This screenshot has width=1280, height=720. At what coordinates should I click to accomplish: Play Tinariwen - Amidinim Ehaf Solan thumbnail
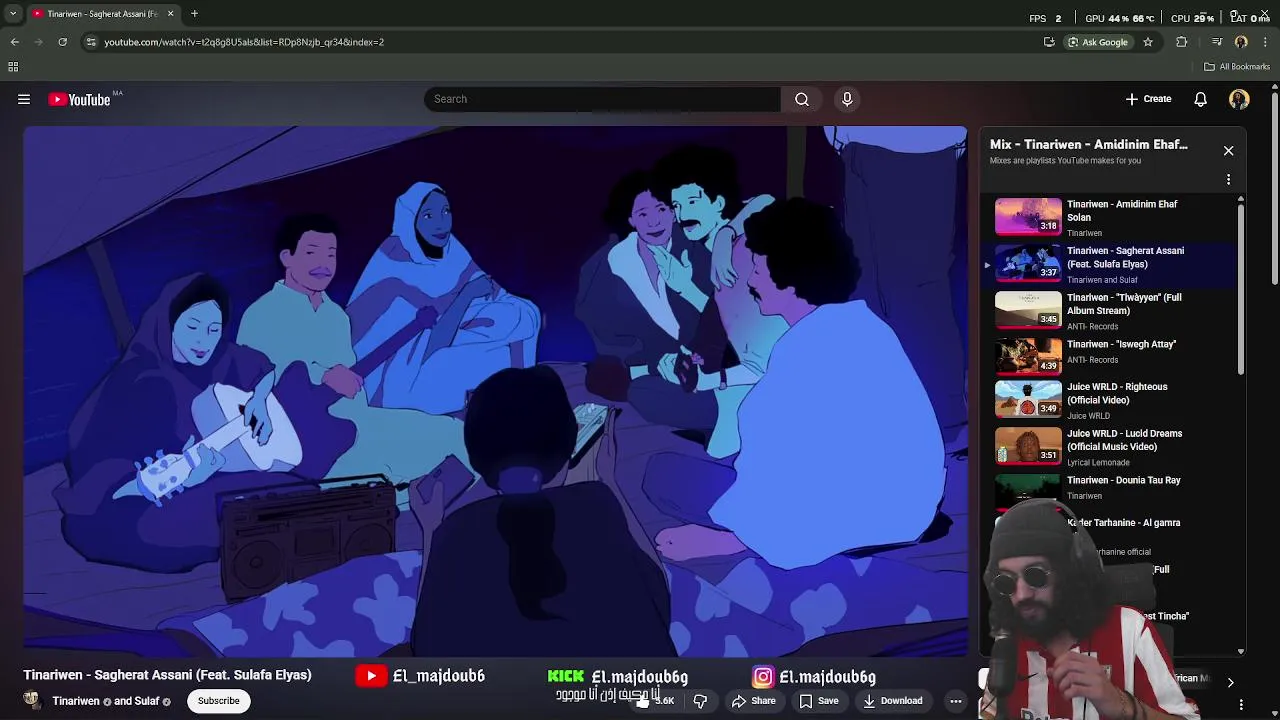pyautogui.click(x=1028, y=216)
